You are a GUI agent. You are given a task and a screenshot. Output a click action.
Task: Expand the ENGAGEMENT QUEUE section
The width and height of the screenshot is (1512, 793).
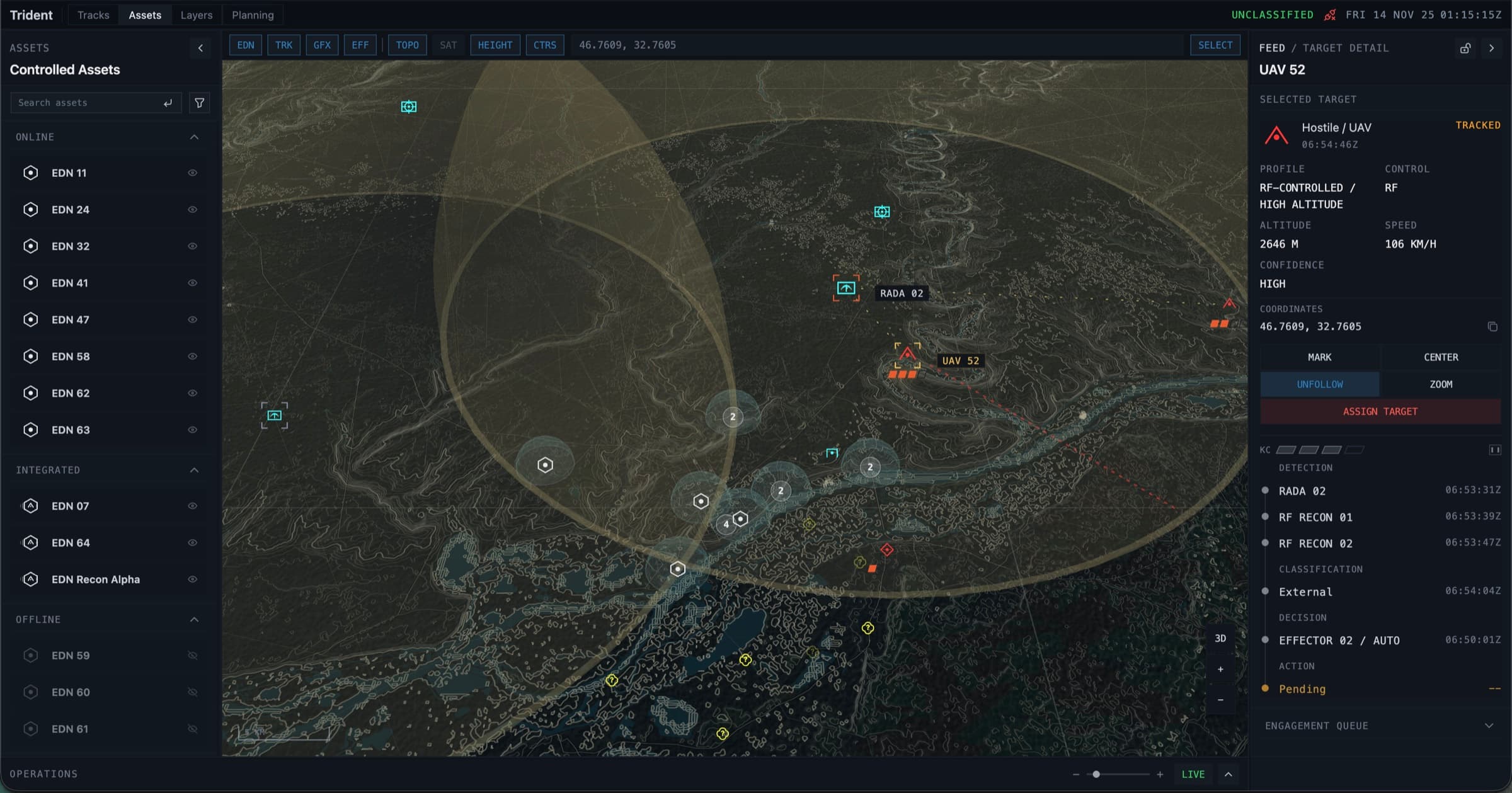point(1489,726)
